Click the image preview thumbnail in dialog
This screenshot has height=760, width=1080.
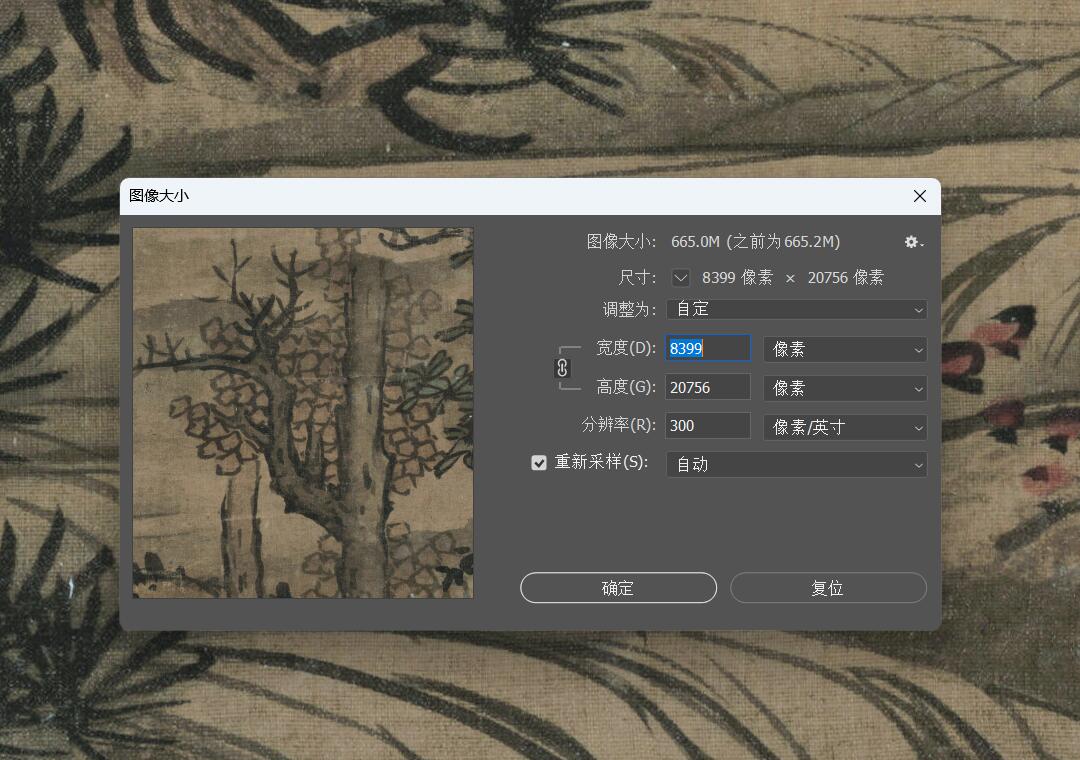(x=303, y=413)
